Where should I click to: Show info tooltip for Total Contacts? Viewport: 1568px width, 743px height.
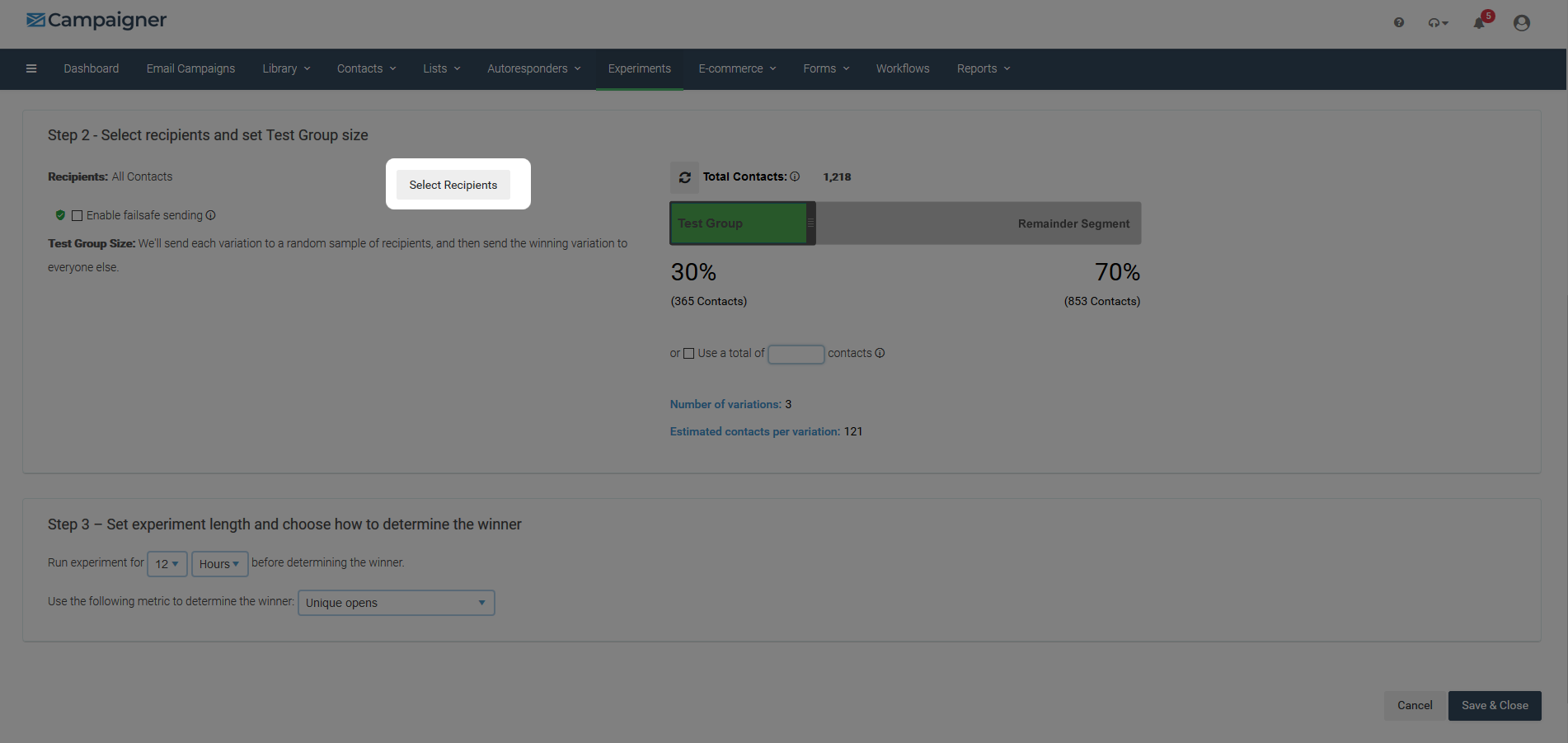pyautogui.click(x=795, y=176)
